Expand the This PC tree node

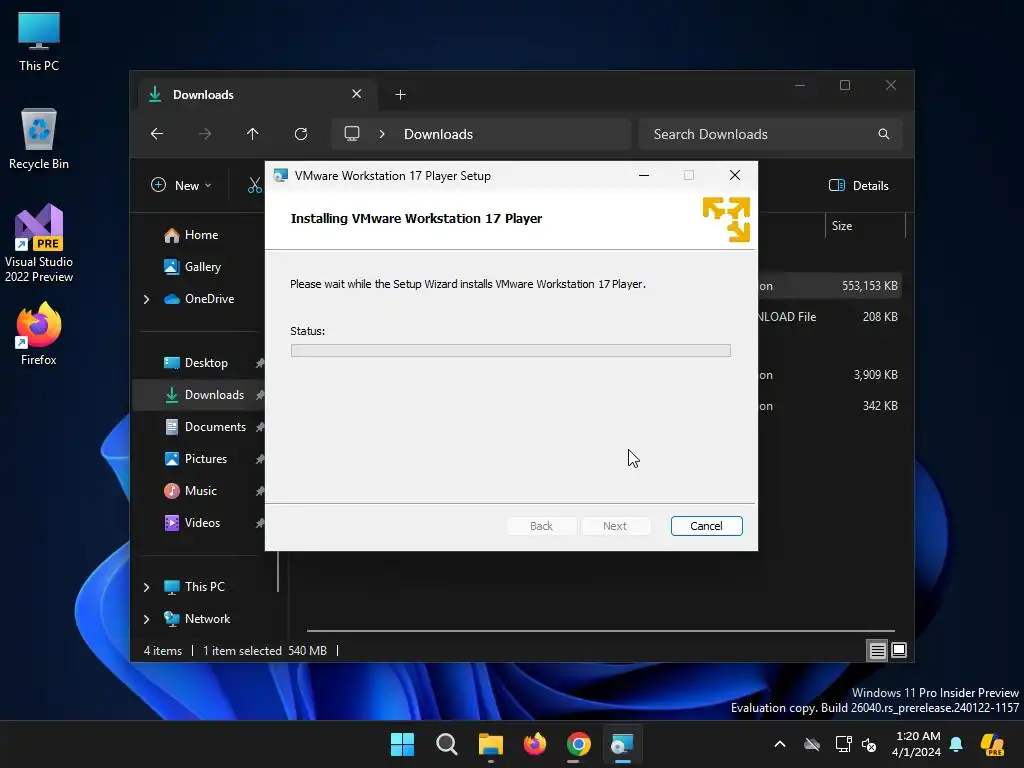146,587
